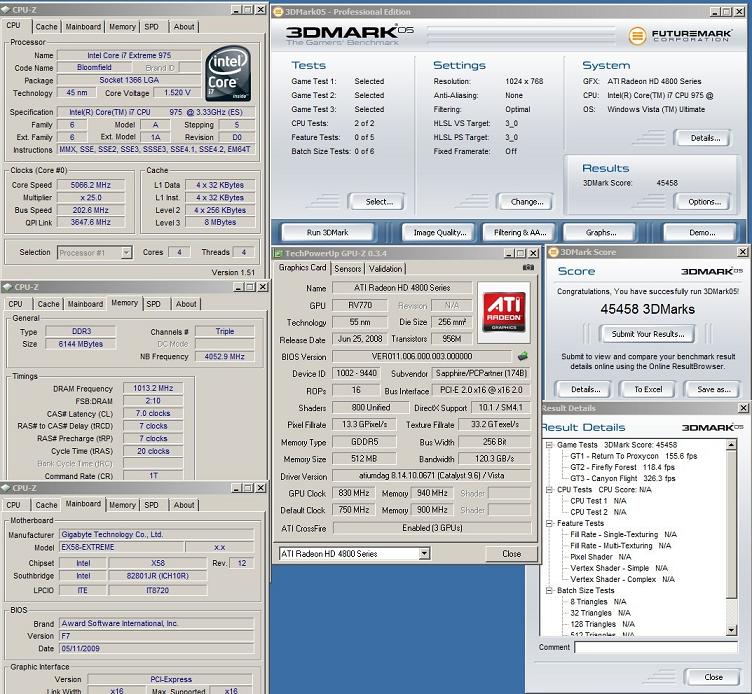
Task: Click the GPU-Z title bar icon
Action: tap(278, 253)
